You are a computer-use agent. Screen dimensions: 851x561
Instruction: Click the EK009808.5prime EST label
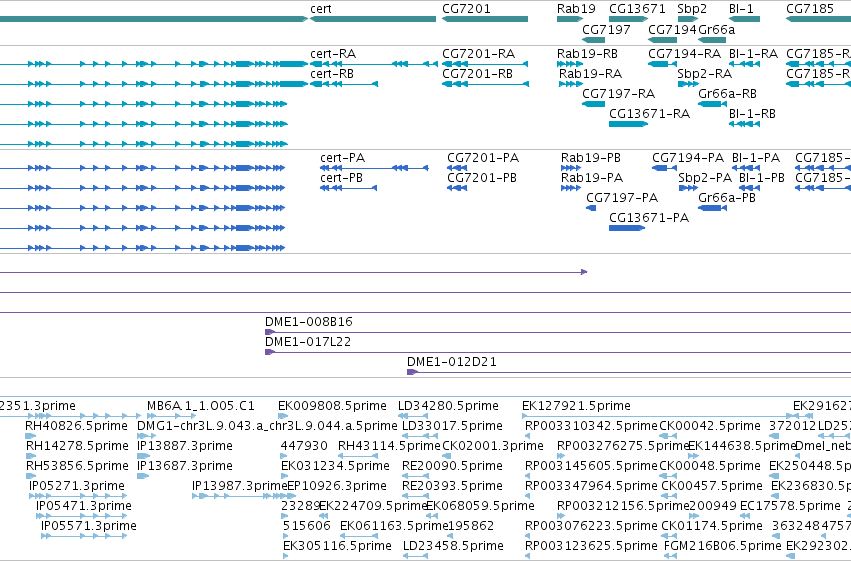[332, 406]
